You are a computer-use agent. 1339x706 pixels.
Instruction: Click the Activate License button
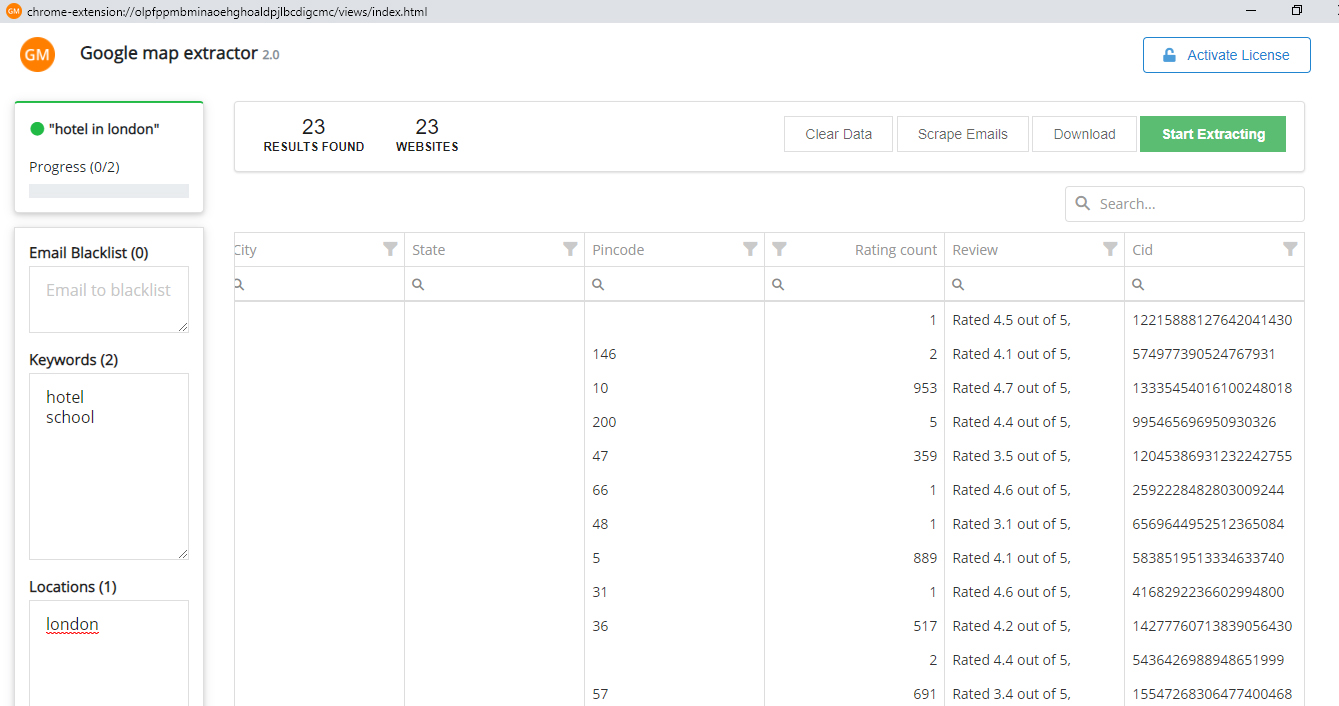(1227, 55)
